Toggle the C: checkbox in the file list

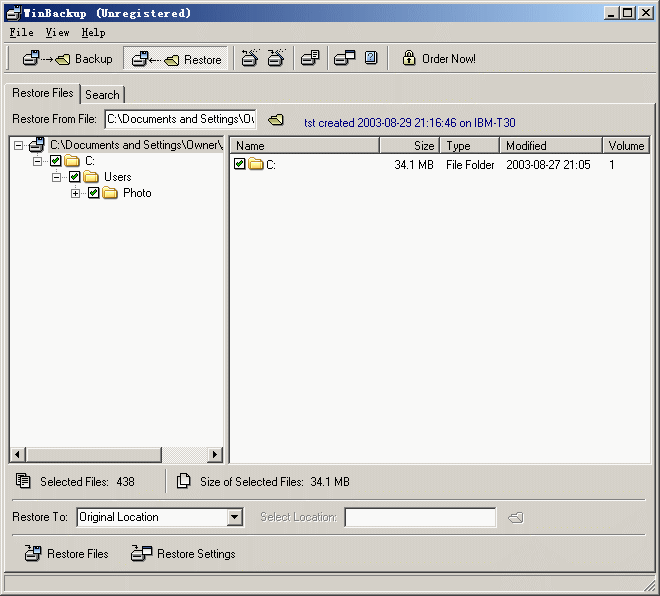point(240,164)
